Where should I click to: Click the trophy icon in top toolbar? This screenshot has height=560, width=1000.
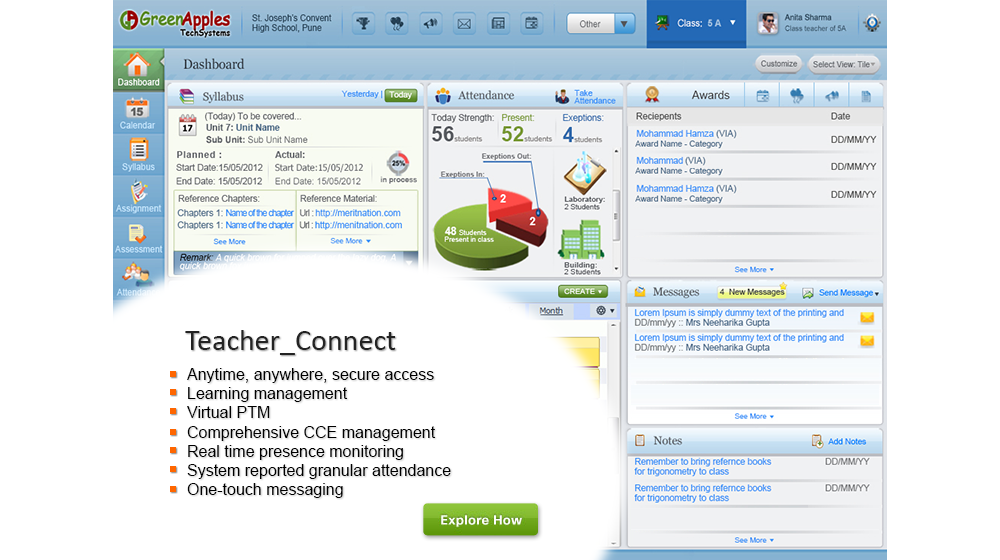tap(363, 23)
